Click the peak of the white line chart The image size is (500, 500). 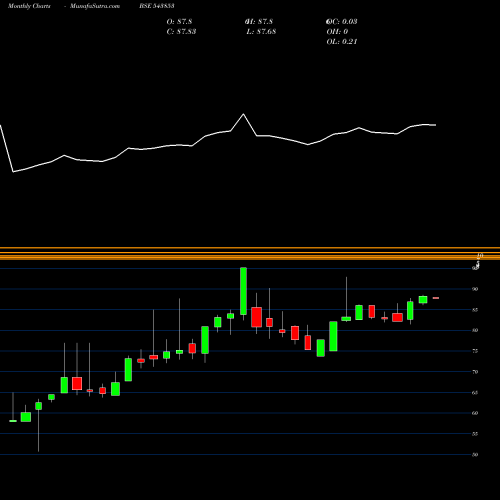(x=243, y=114)
